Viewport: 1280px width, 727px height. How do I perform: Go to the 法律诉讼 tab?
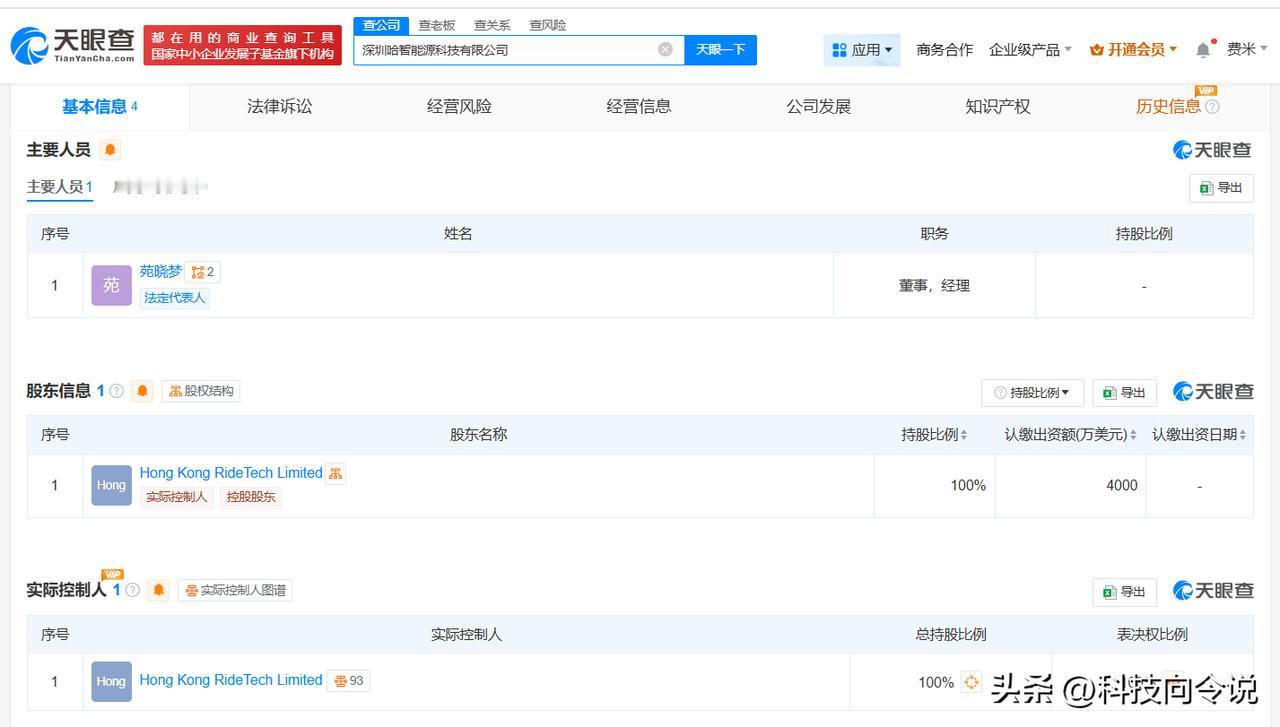pyautogui.click(x=279, y=107)
